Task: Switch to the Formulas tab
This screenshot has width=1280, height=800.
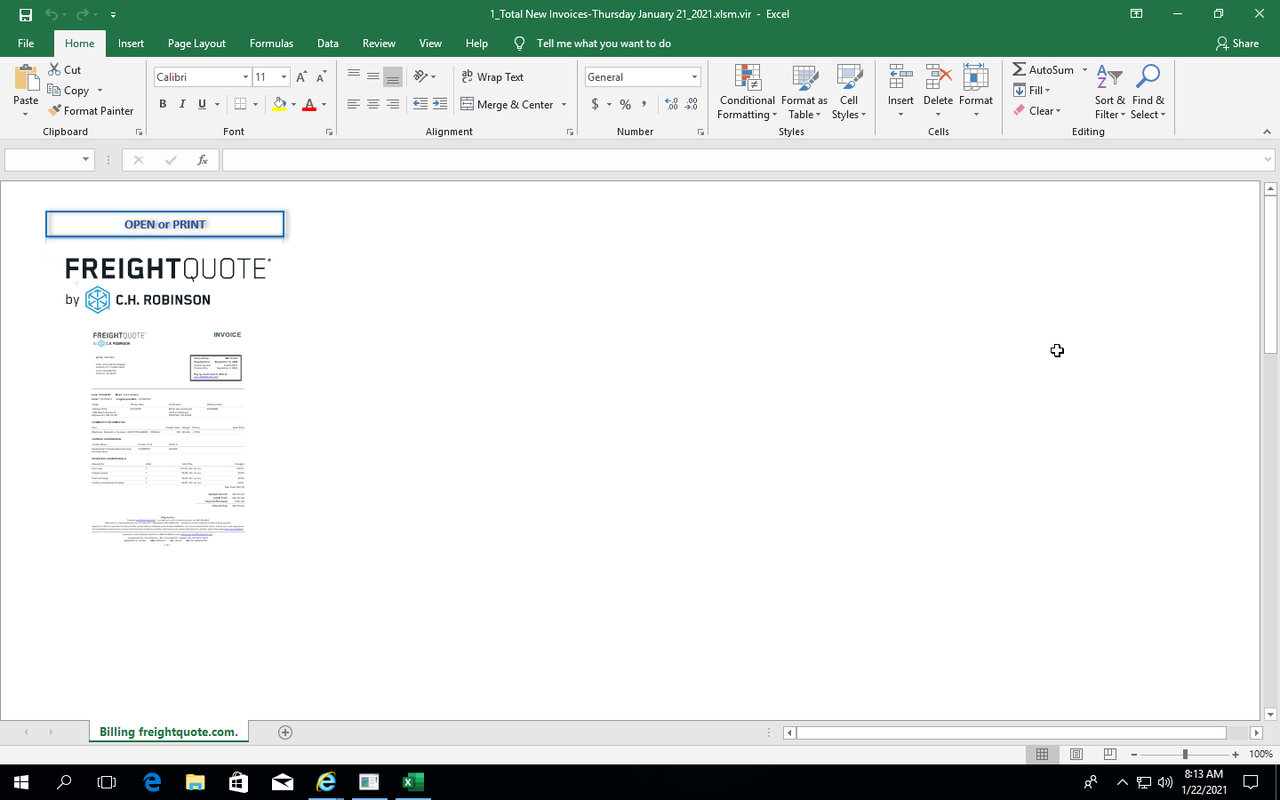Action: coord(271,43)
